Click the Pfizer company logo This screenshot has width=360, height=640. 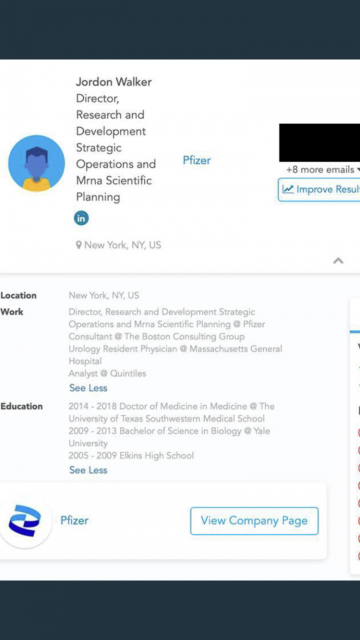25,520
